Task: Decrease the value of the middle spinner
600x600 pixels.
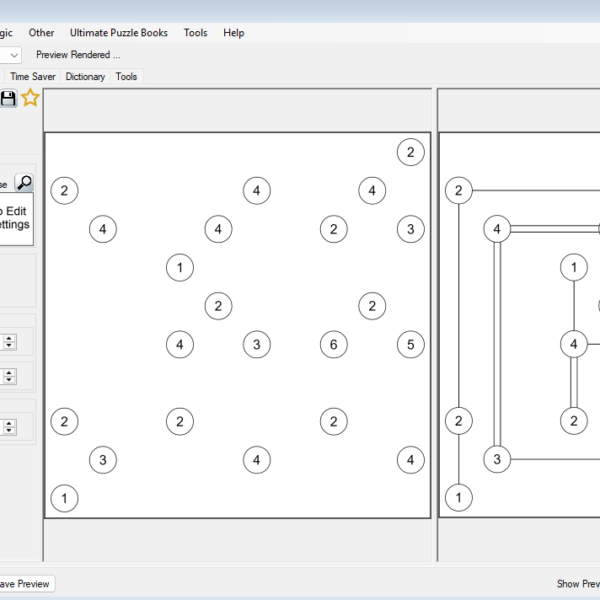Action: 9,381
